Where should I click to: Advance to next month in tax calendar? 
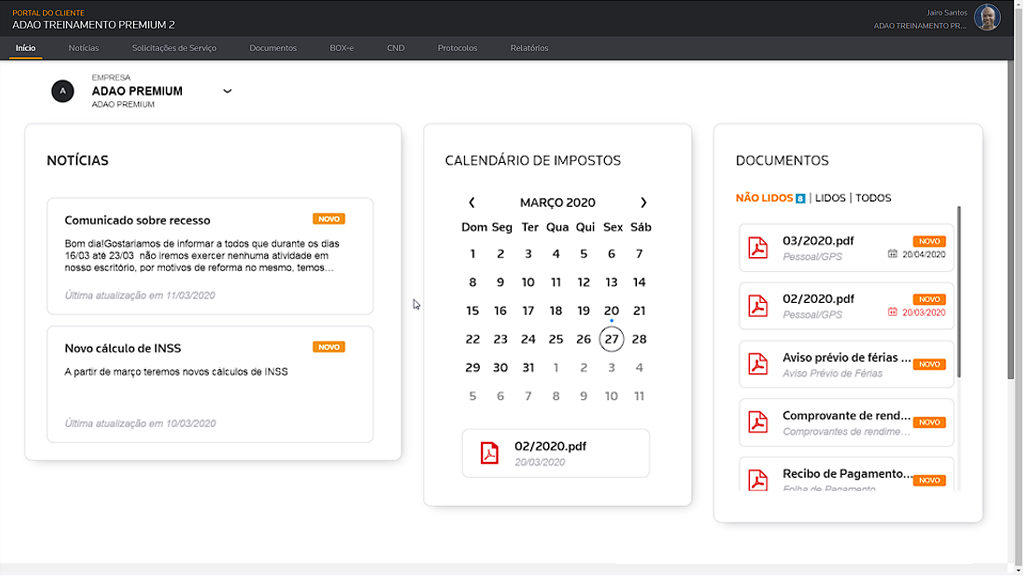click(643, 202)
